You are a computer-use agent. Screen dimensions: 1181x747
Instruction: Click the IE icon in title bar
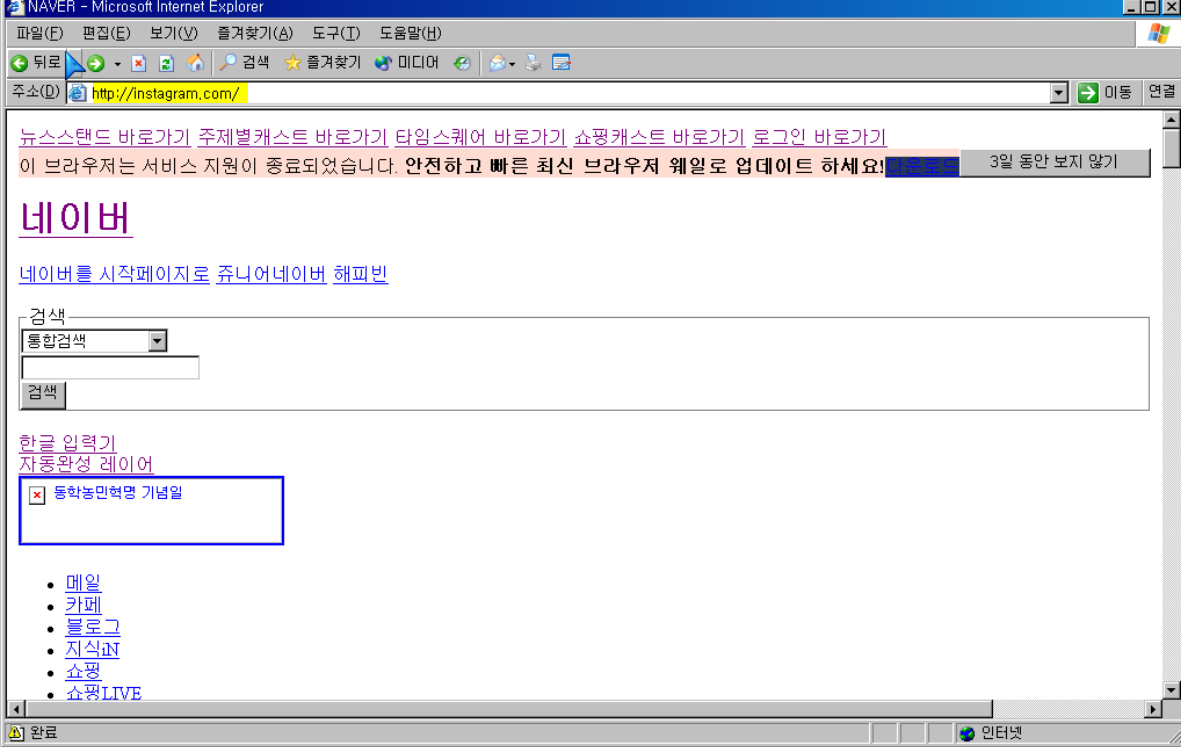(14, 8)
